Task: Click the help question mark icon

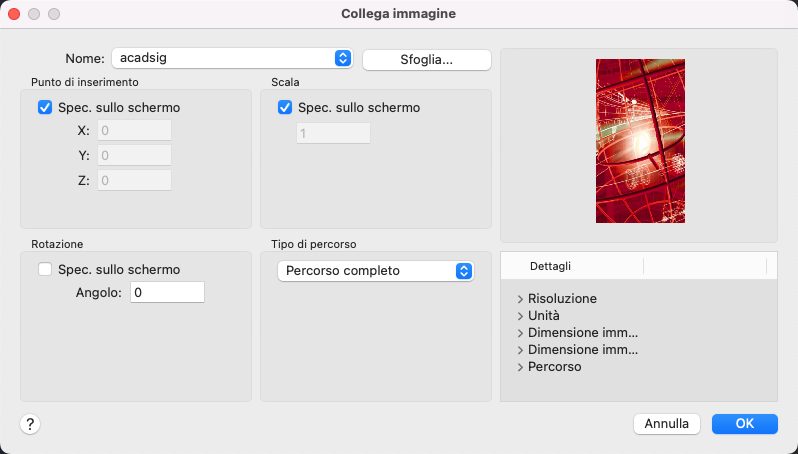Action: [30, 424]
